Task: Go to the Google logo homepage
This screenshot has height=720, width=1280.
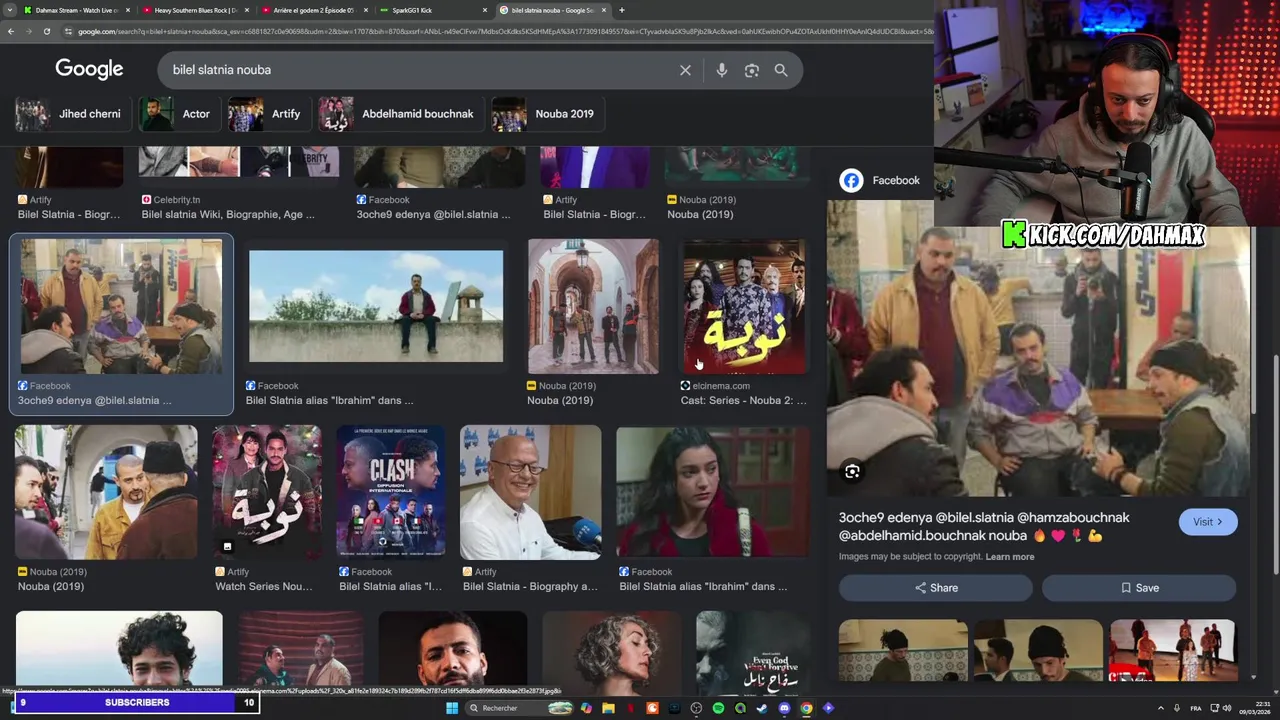Action: coord(89,69)
